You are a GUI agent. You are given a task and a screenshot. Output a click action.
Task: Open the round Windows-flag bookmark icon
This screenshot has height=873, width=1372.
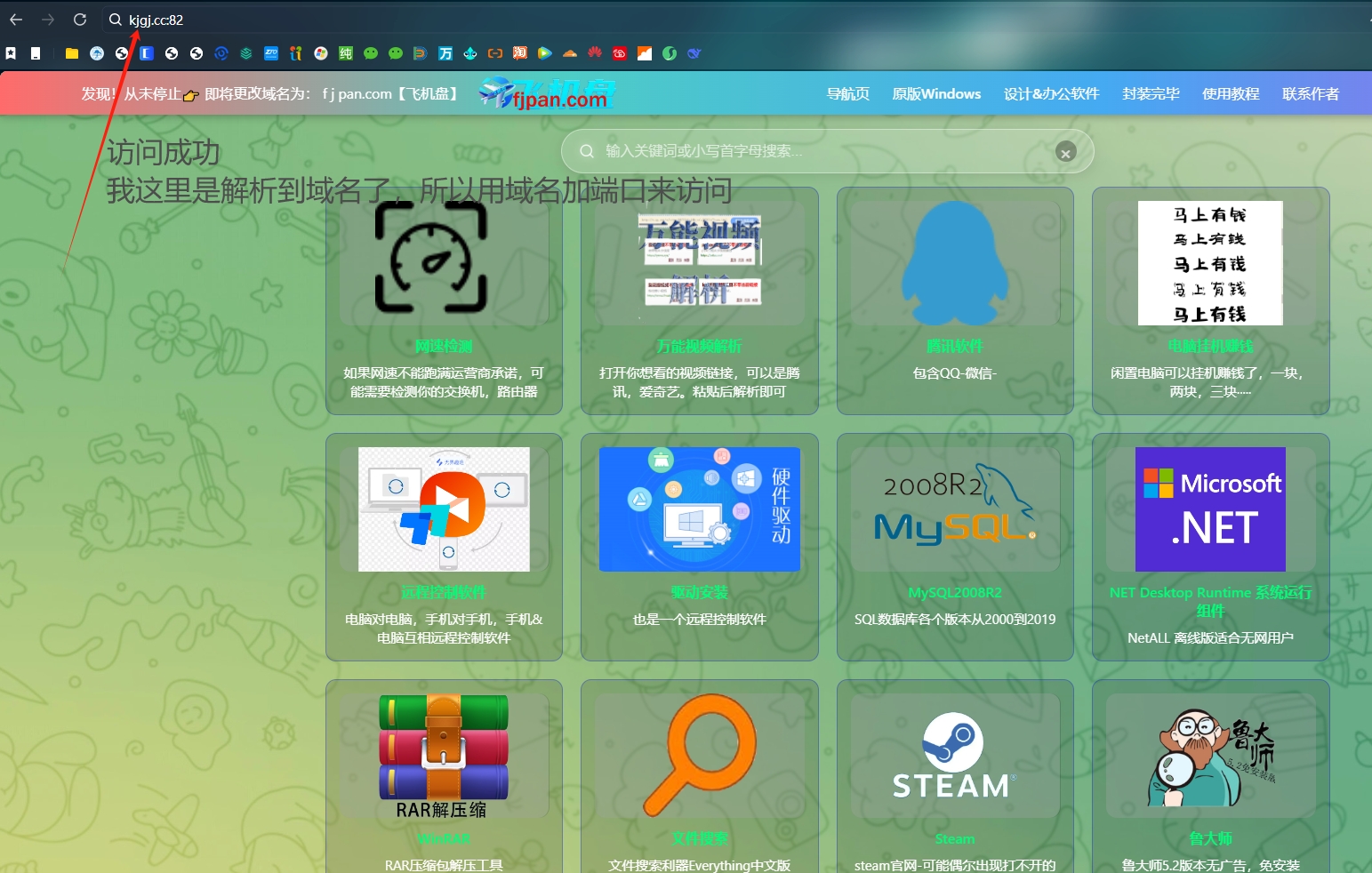coord(321,53)
